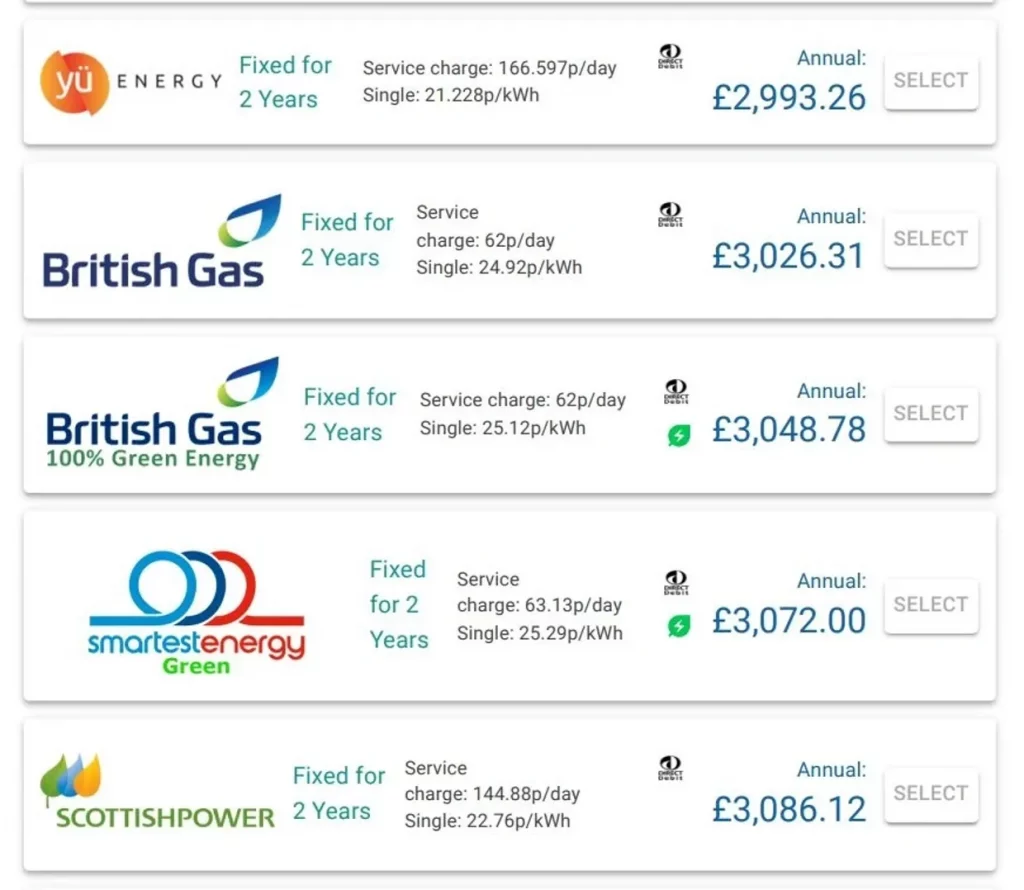This screenshot has width=1024, height=890.
Task: Click the British Gas logo on £3,026.31 tariff
Action: (154, 243)
